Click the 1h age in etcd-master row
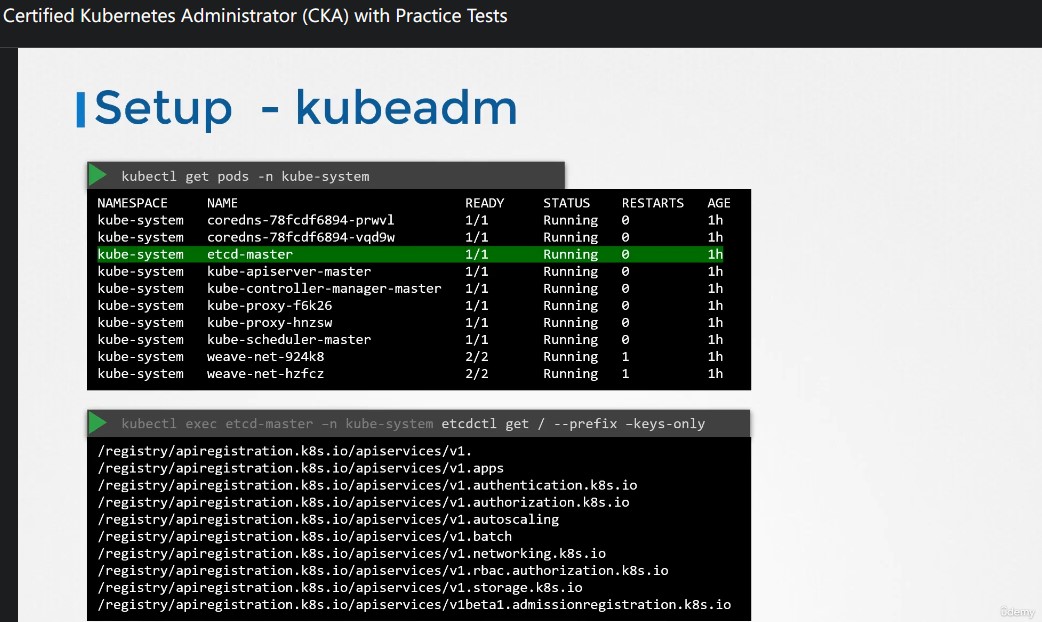The width and height of the screenshot is (1042, 622). (x=715, y=254)
